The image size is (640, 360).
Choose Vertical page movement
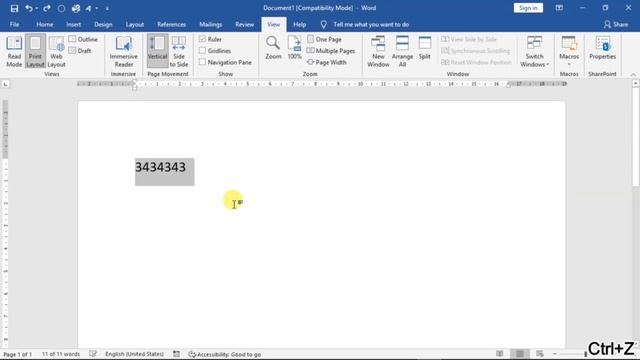(x=157, y=51)
